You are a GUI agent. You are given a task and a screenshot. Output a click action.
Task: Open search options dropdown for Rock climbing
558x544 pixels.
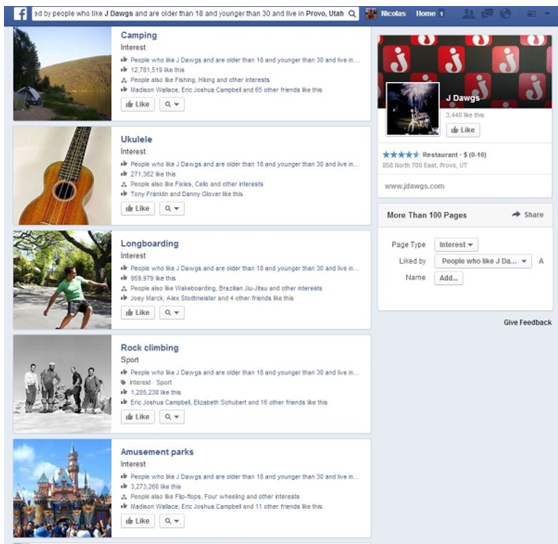click(172, 417)
